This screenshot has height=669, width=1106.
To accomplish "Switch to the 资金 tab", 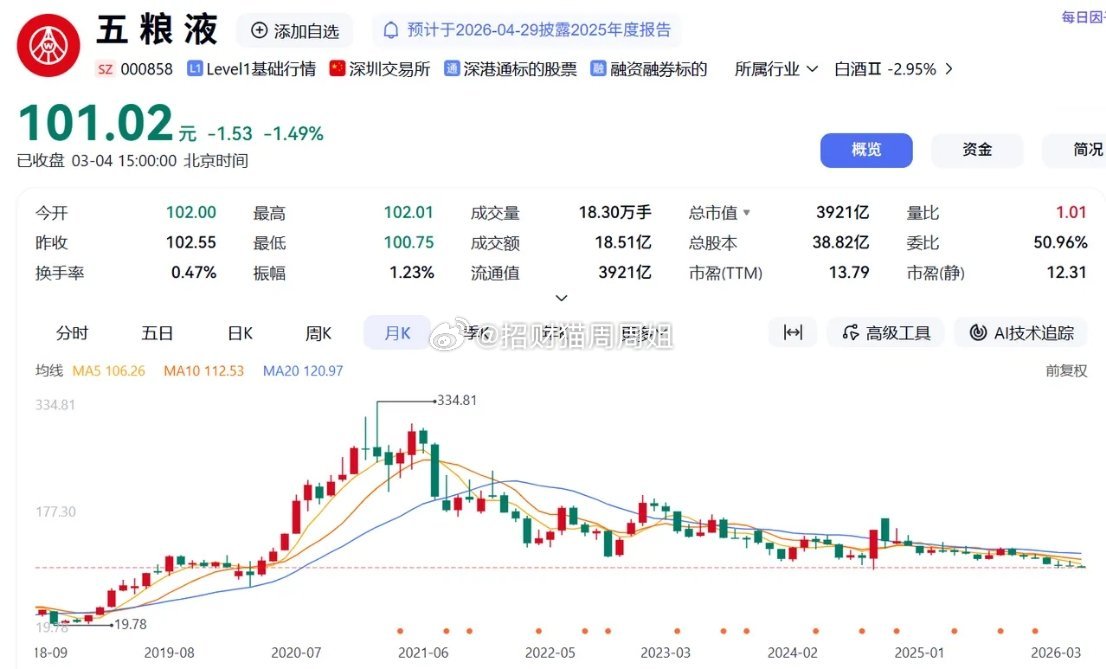I will click(976, 150).
